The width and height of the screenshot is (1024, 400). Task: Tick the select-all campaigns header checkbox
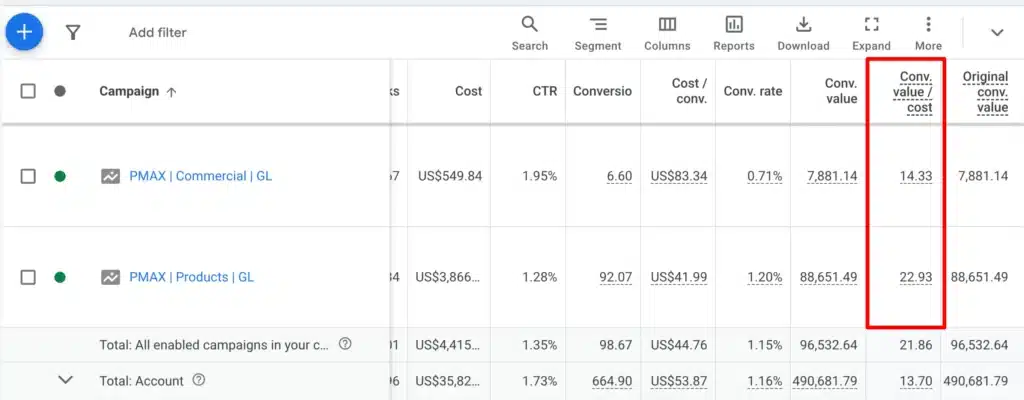[28, 92]
